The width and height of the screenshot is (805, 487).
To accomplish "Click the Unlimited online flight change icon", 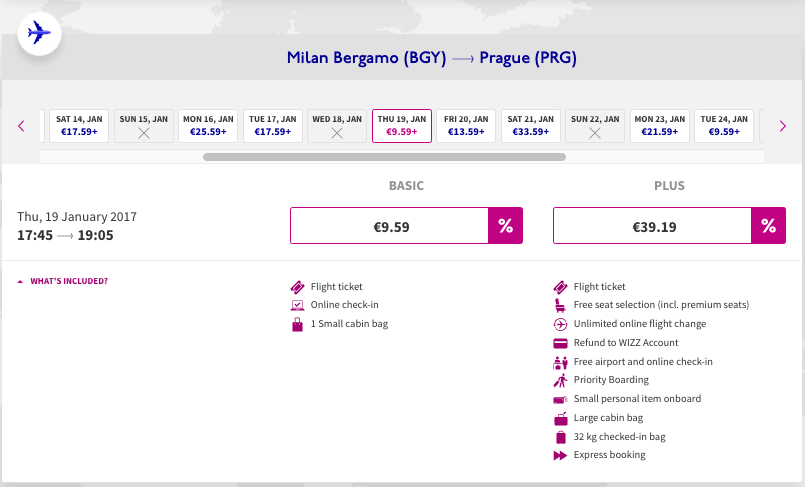I will [x=561, y=324].
